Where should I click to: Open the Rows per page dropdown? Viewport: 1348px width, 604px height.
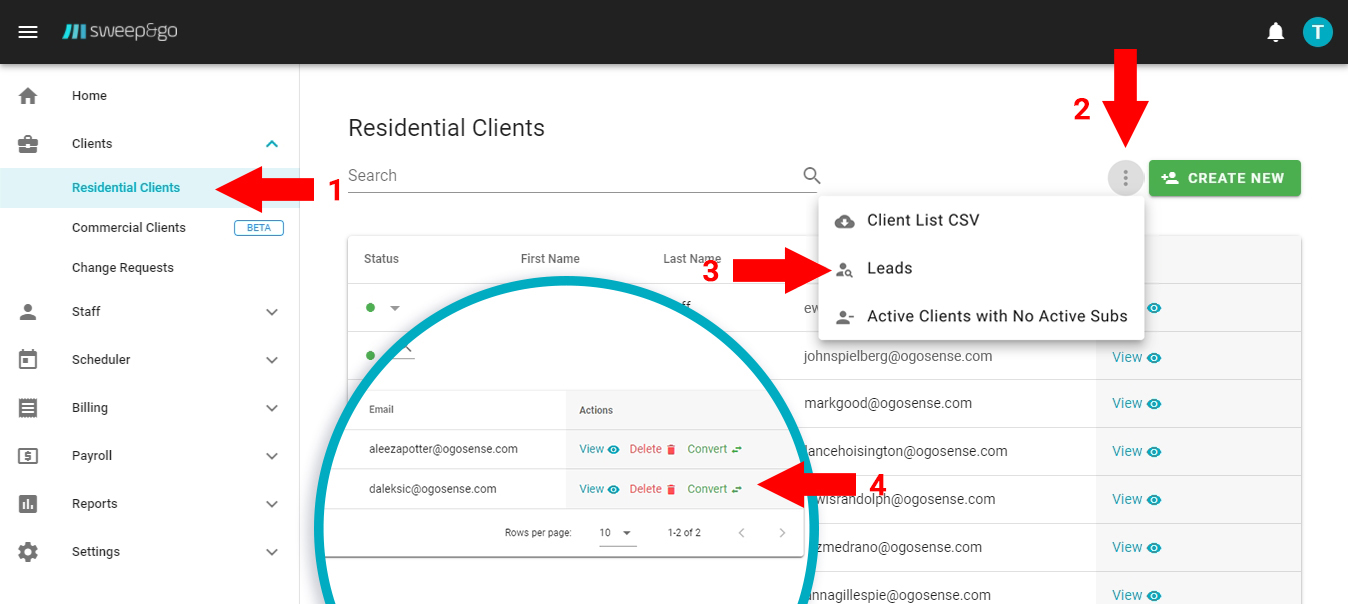(x=617, y=533)
